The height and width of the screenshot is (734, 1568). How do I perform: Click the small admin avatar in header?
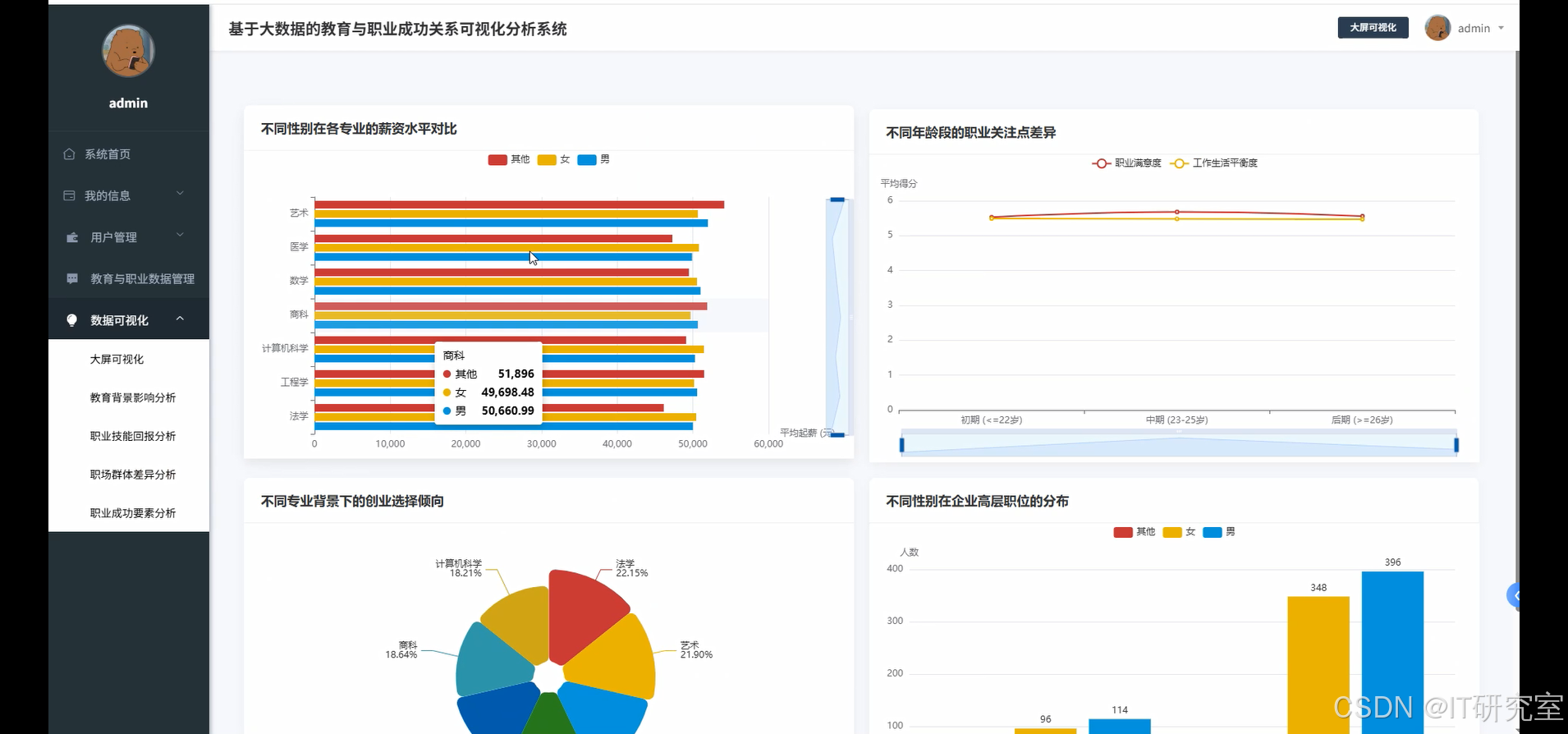pos(1437,28)
